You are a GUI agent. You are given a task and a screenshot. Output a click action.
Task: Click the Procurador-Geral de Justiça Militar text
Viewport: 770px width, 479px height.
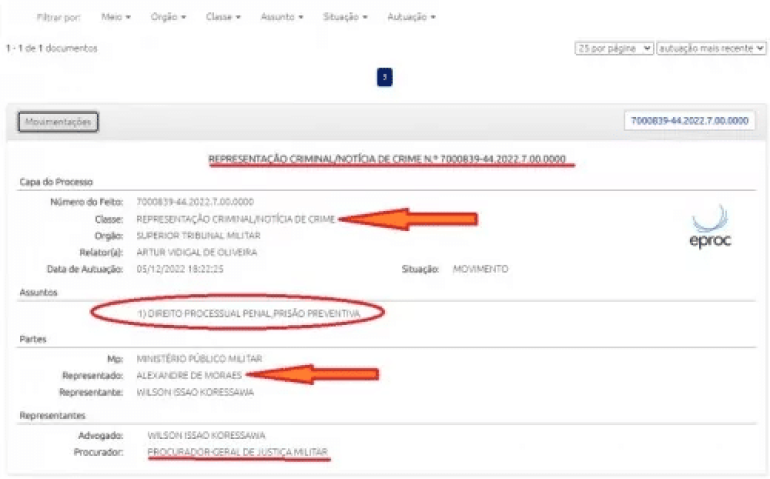(x=238, y=452)
